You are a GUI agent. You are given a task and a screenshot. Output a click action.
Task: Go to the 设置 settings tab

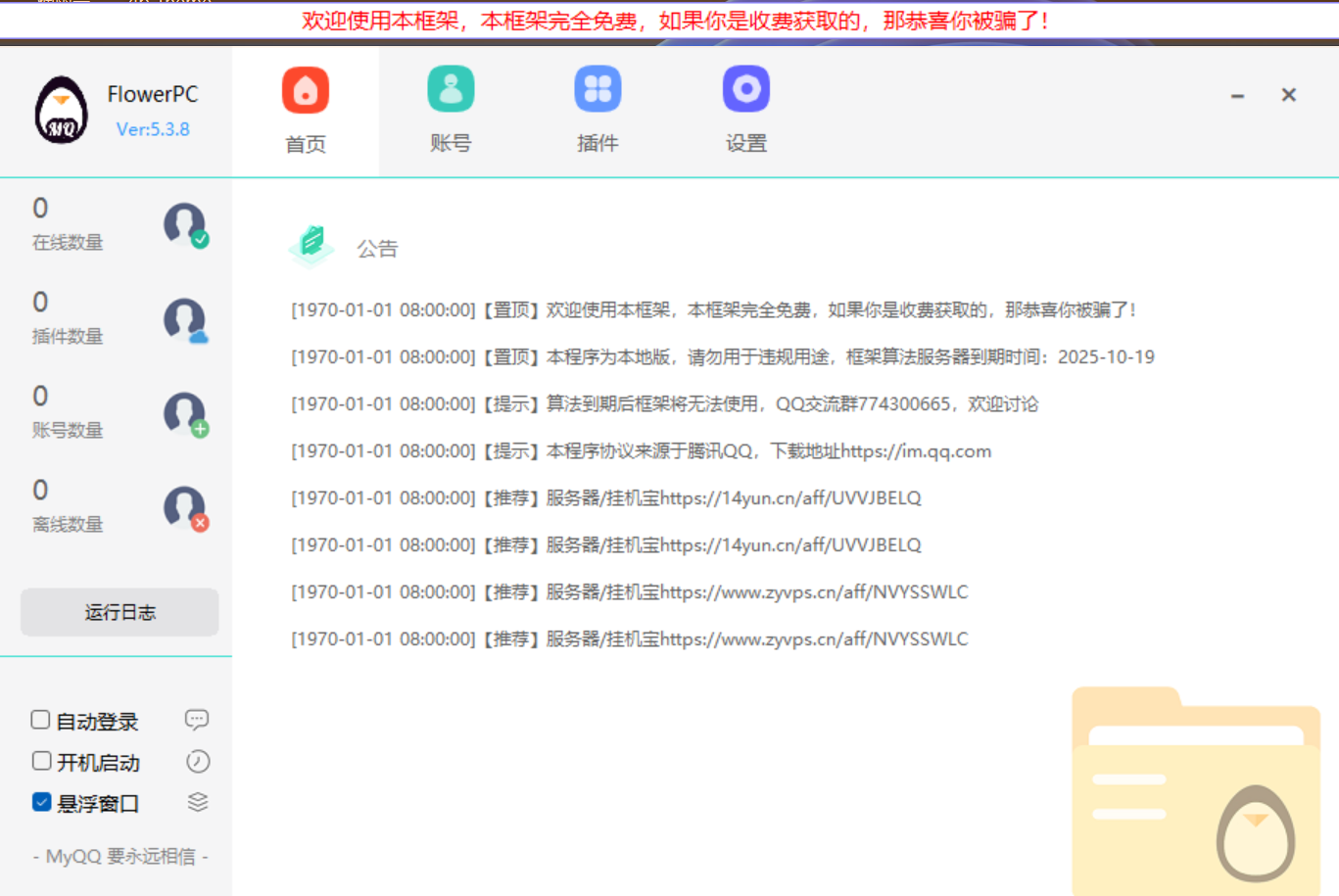pos(745,111)
